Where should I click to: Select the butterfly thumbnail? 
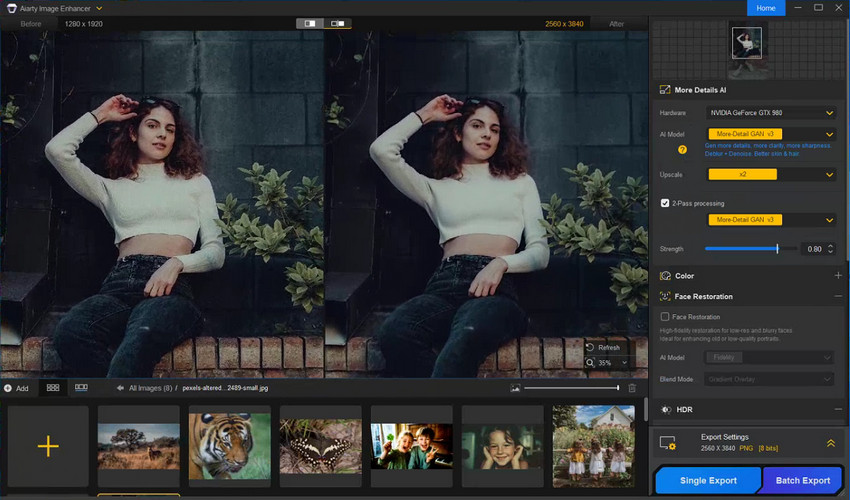[320, 446]
